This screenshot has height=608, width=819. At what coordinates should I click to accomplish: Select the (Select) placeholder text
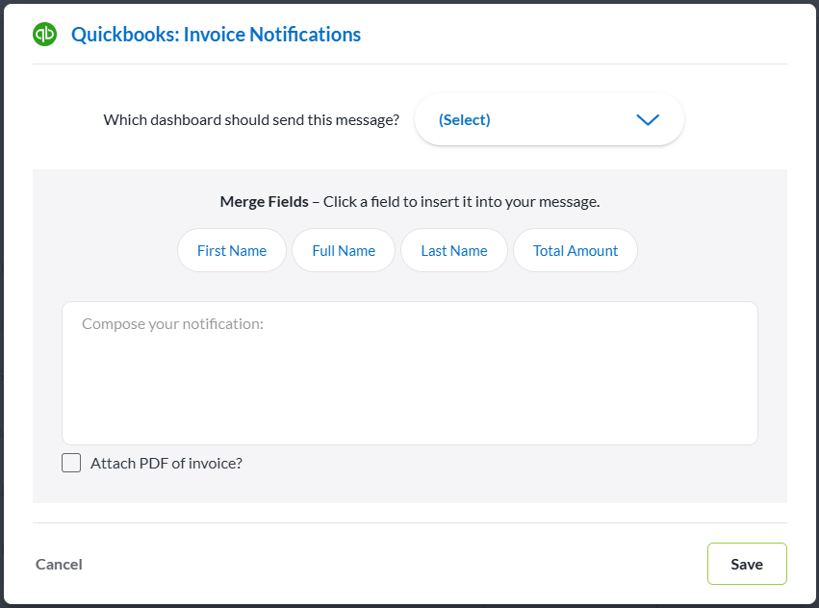[x=463, y=119]
